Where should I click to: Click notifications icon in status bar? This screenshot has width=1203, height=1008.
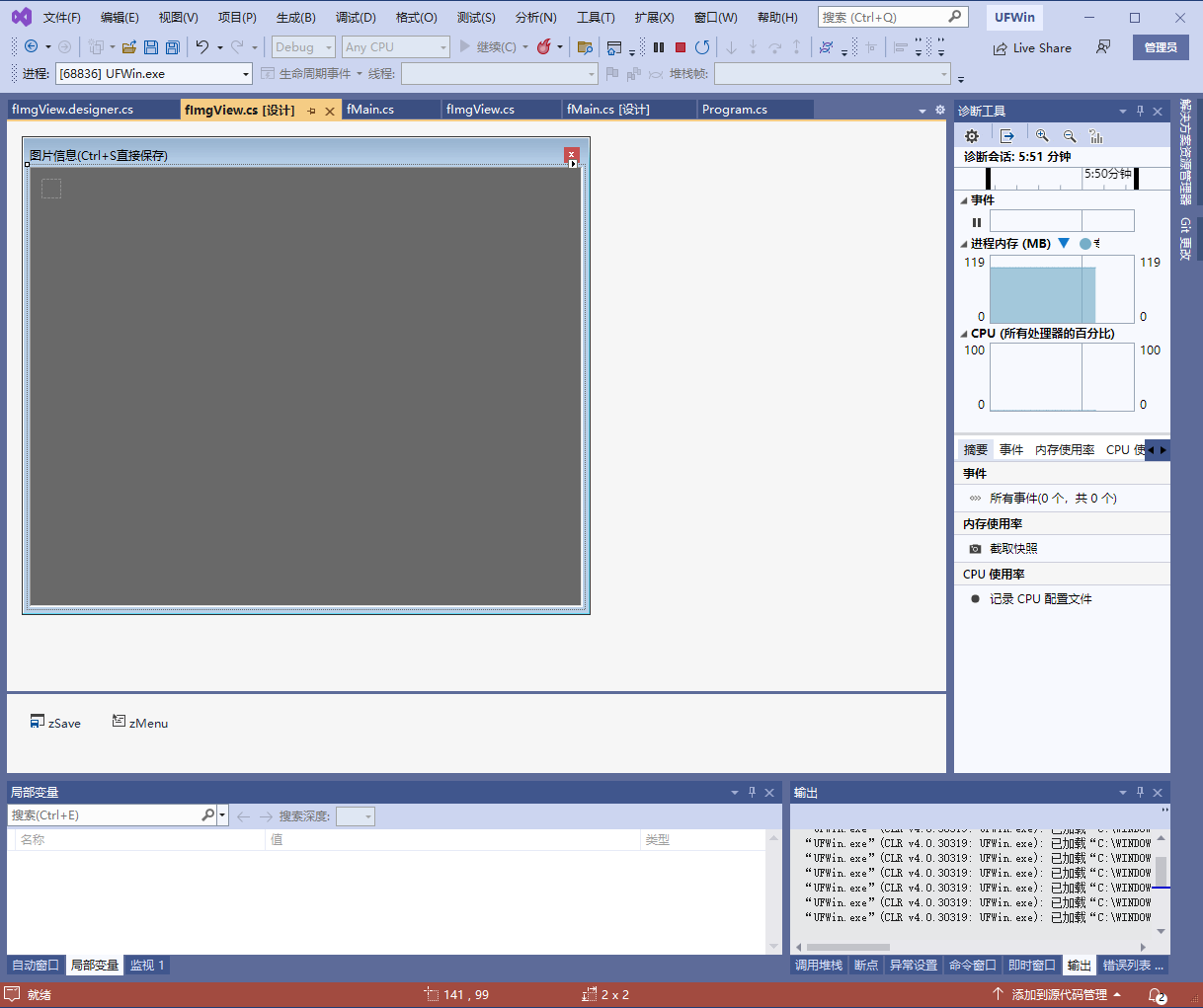click(1157, 995)
